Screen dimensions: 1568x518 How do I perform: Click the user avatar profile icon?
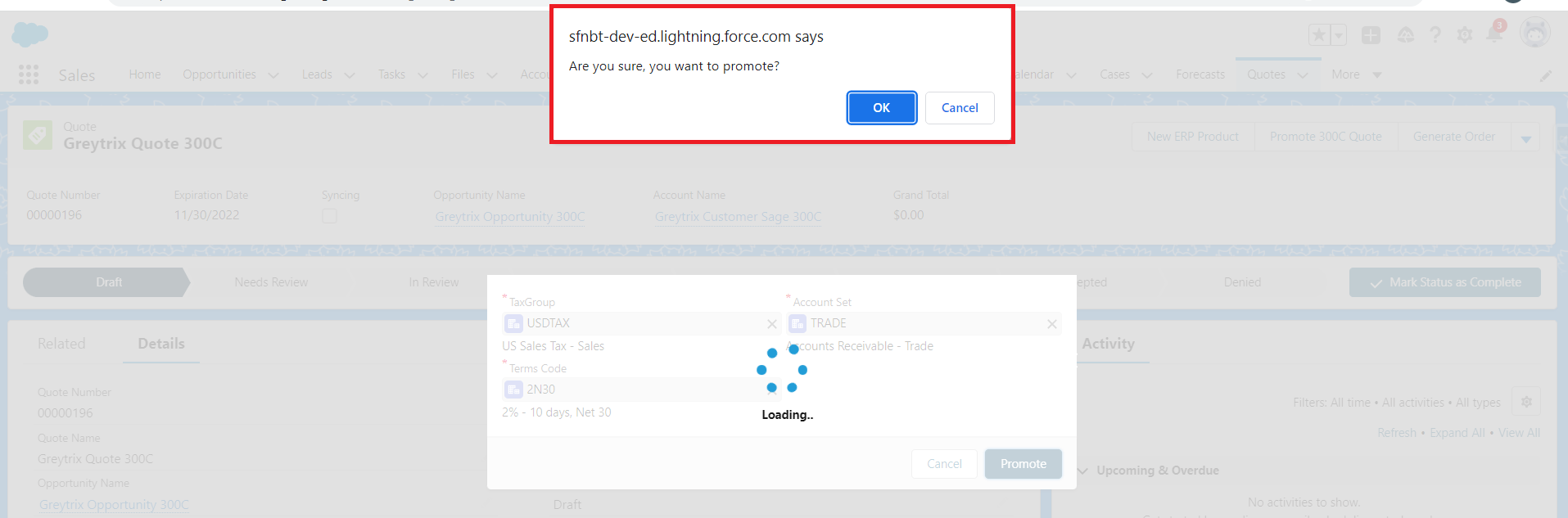[x=1535, y=34]
